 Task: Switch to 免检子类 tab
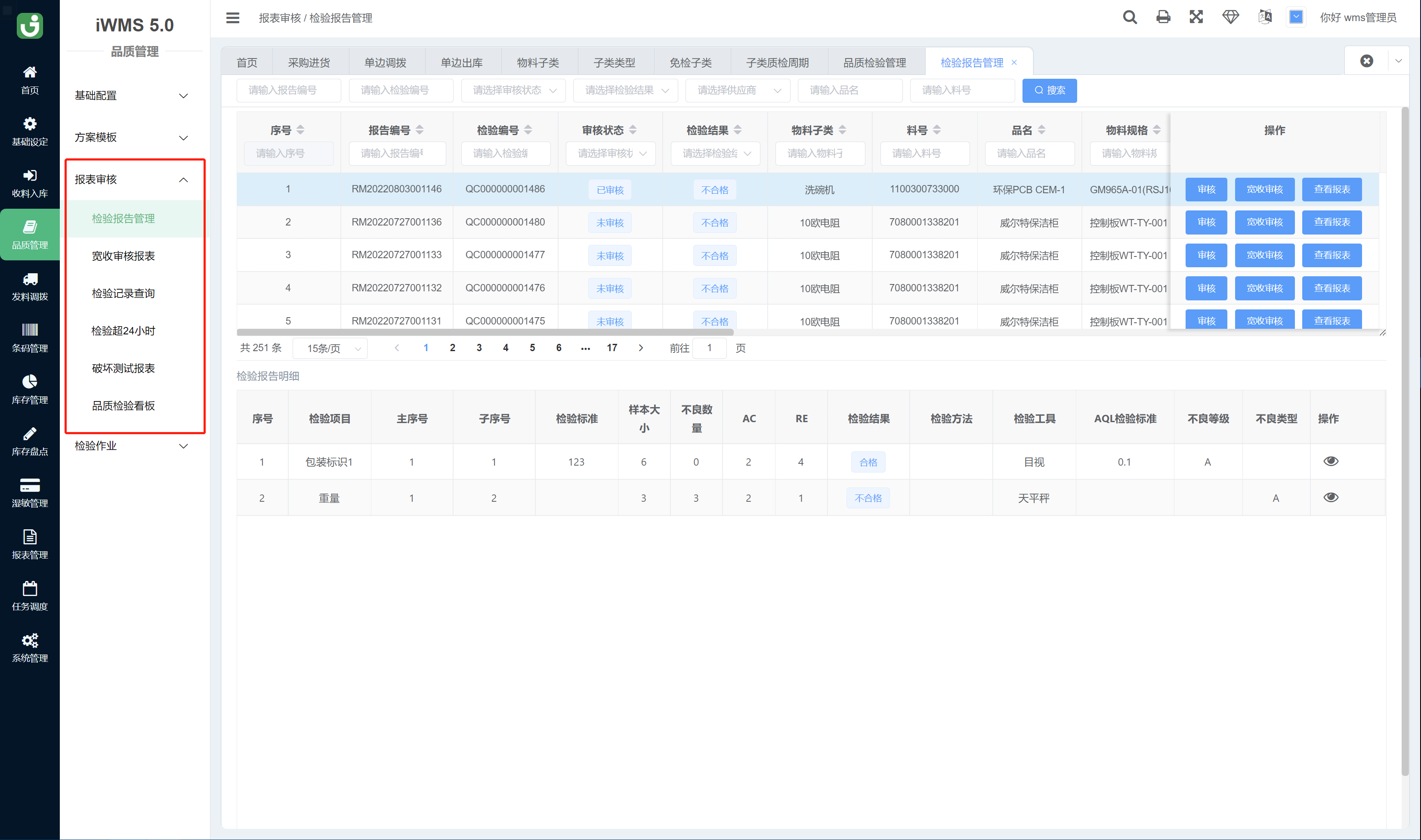[690, 62]
